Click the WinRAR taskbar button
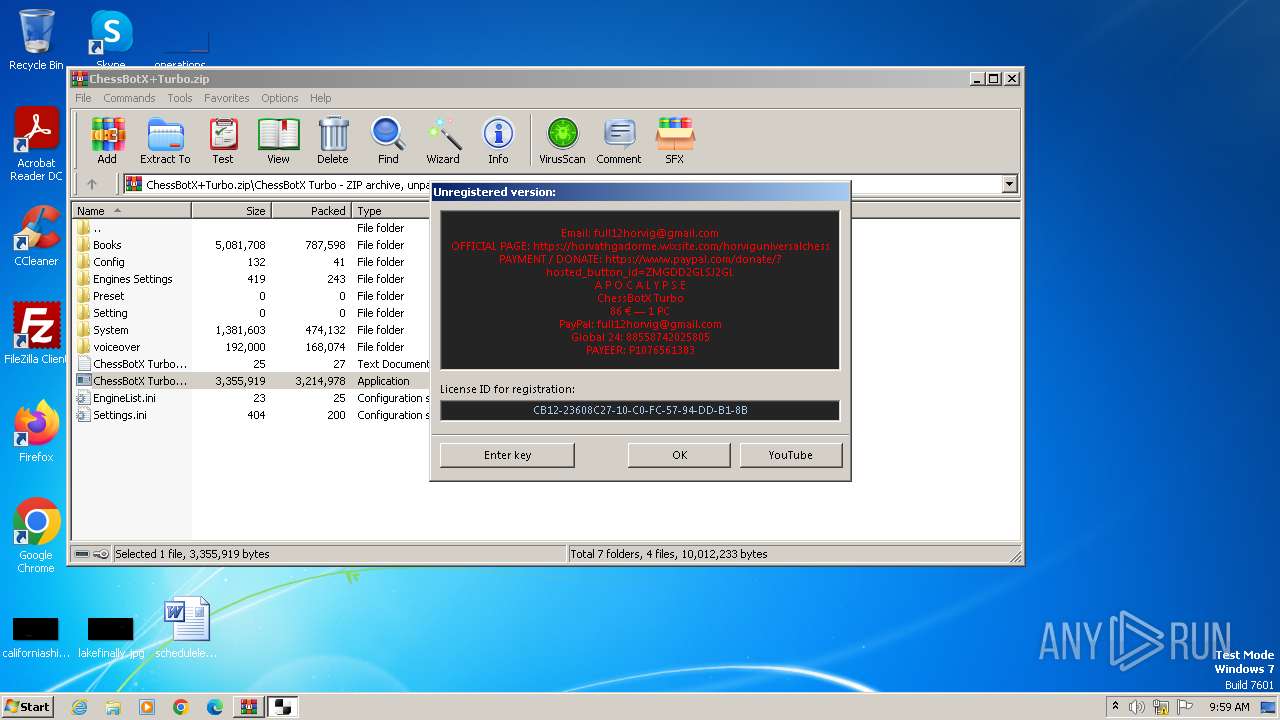Viewport: 1280px width, 720px height. pyautogui.click(x=249, y=707)
